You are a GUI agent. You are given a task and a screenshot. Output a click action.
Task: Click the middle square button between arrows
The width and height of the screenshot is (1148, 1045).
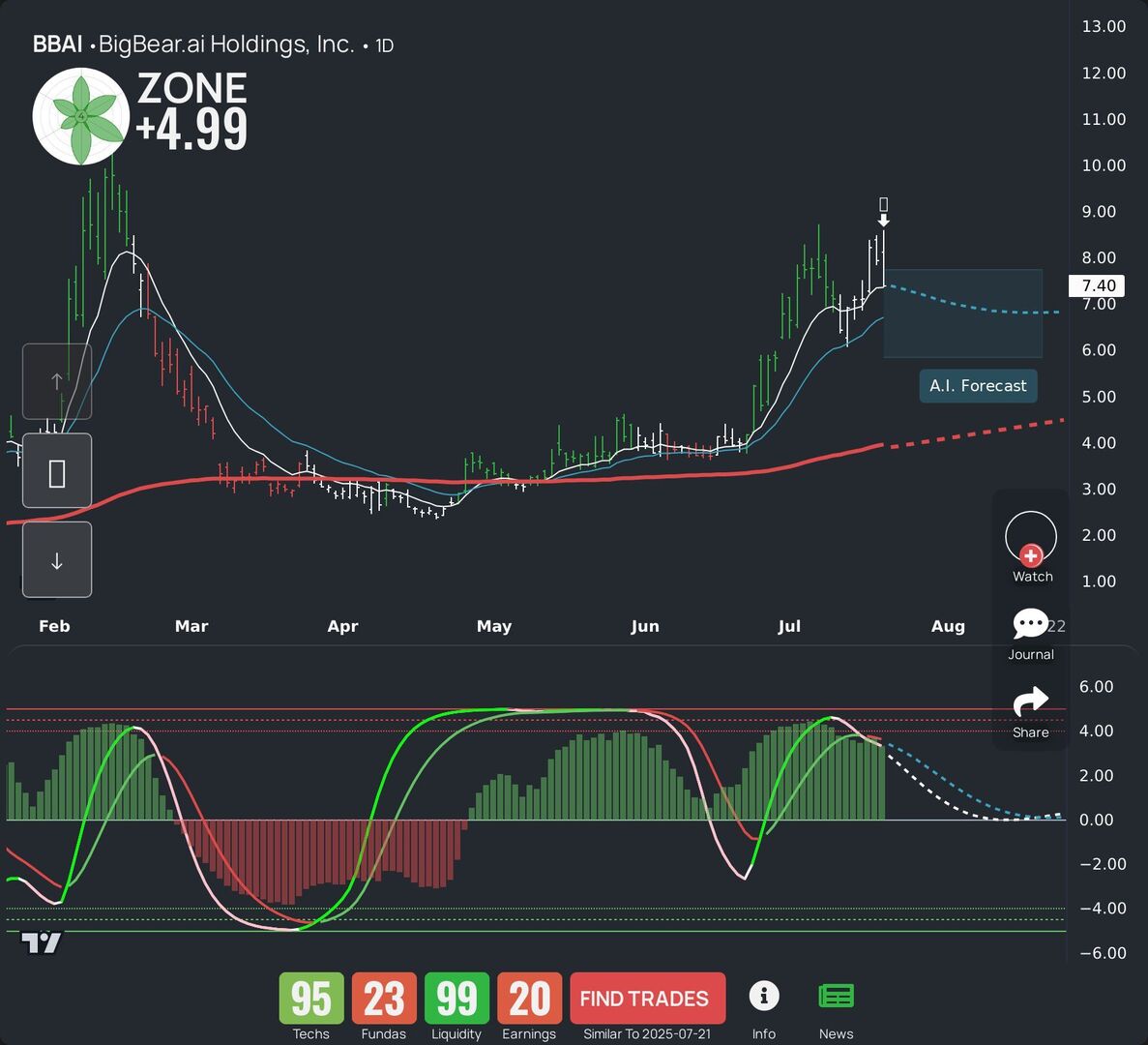57,470
